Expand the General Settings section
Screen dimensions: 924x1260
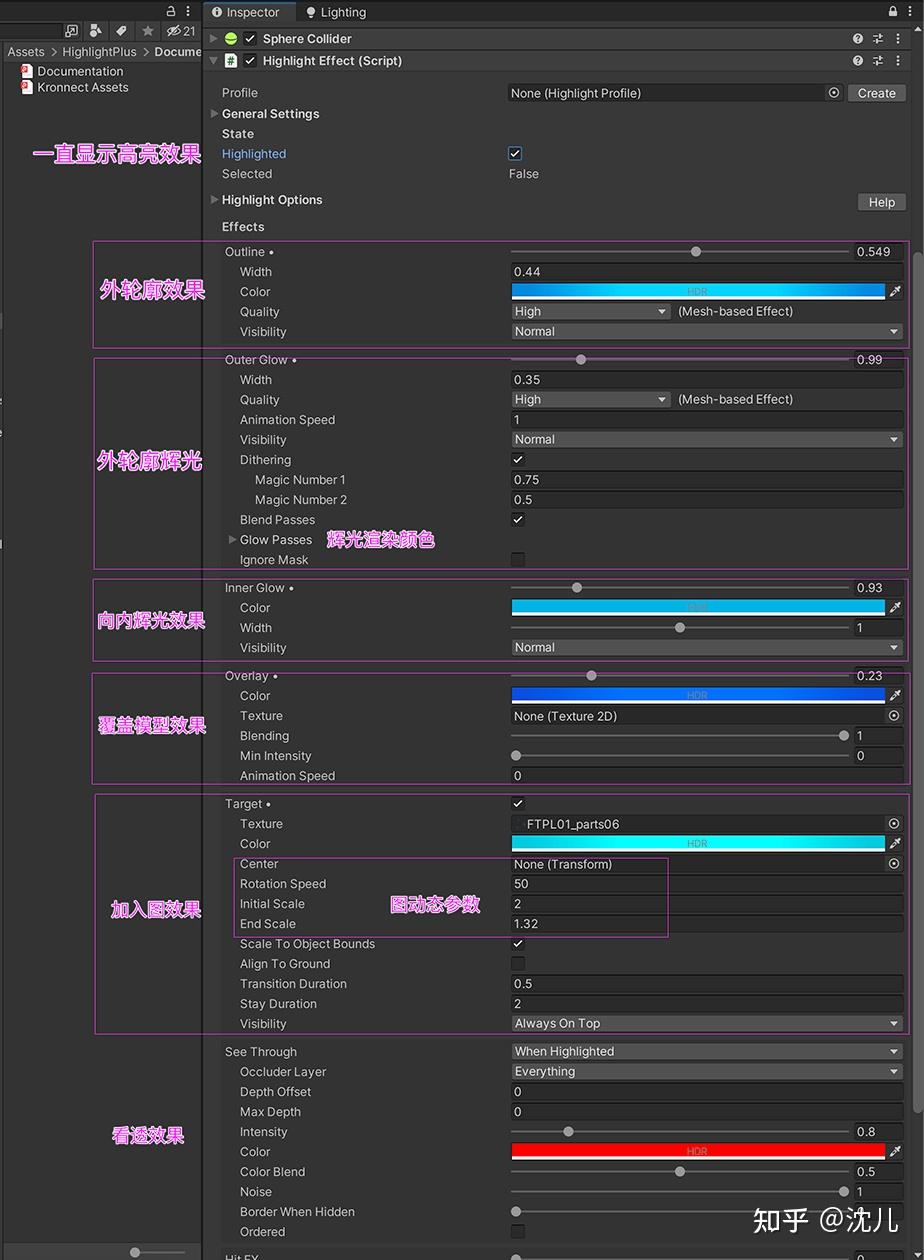215,113
